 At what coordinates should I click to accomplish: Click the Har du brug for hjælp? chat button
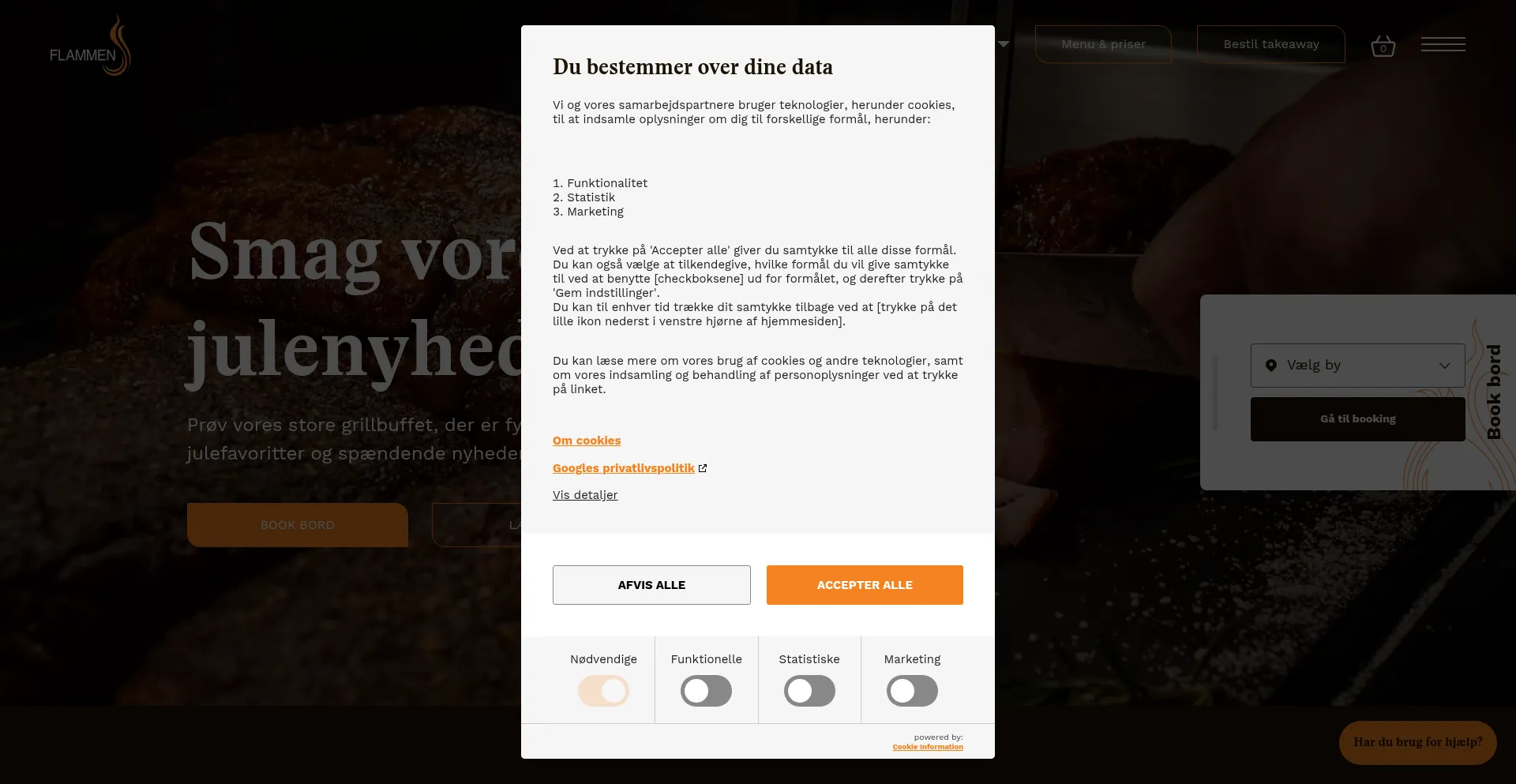(1417, 742)
